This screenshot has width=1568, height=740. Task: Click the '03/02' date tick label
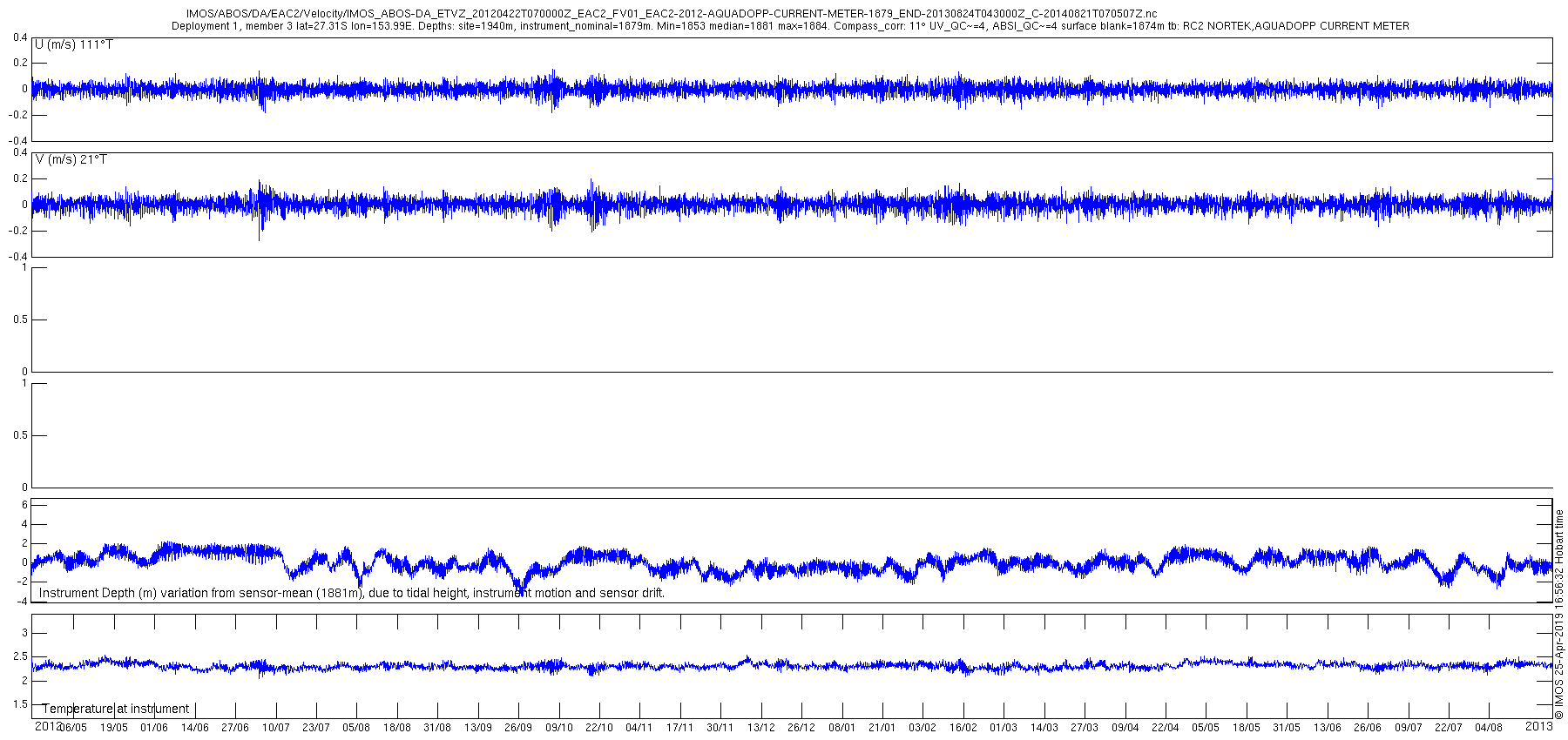(923, 728)
